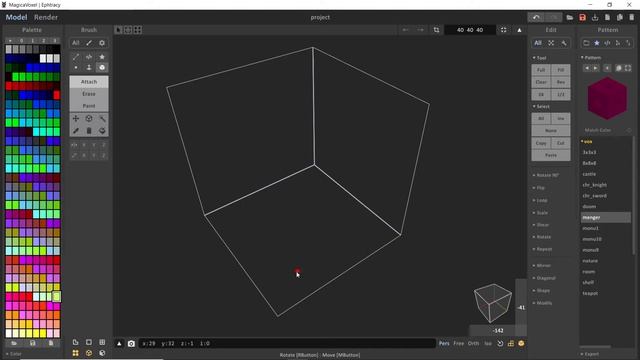
Task: Collapse the Tool section in the Edit panel
Action: (x=539, y=58)
